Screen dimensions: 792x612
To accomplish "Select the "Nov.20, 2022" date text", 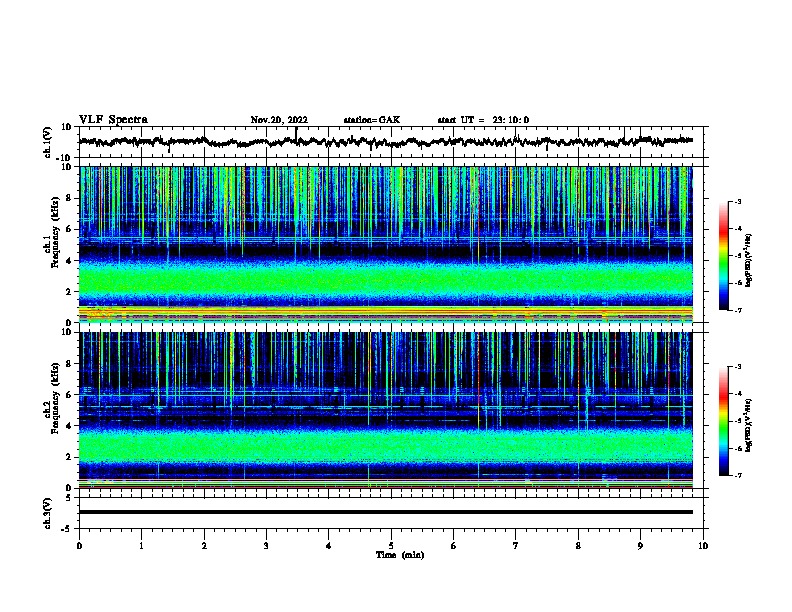I will tap(279, 120).
